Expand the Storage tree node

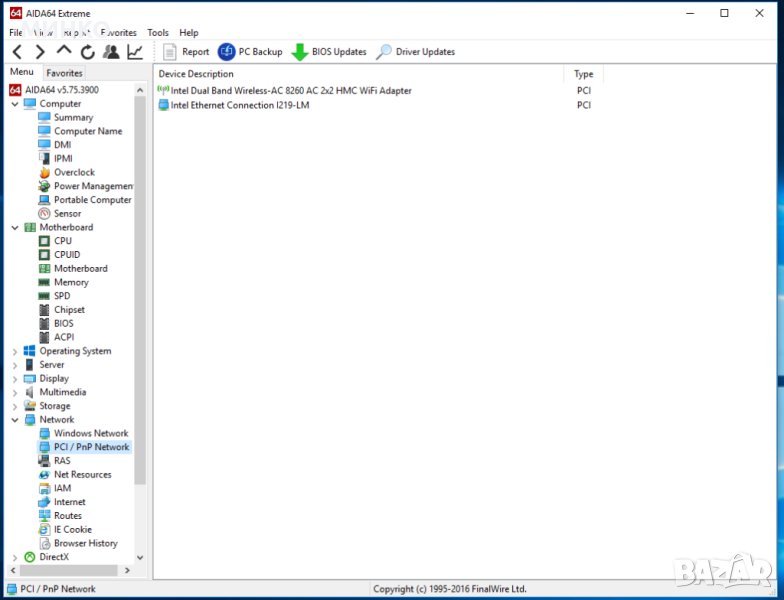point(14,407)
